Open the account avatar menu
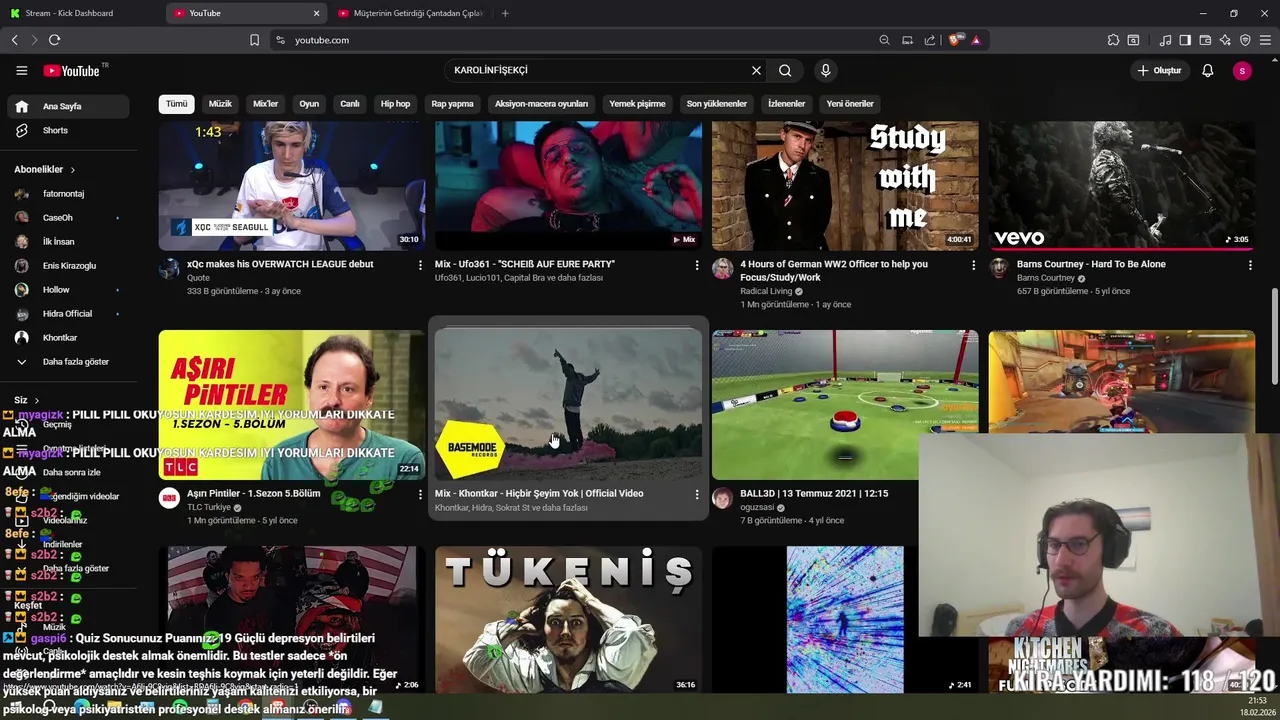 coord(1242,70)
